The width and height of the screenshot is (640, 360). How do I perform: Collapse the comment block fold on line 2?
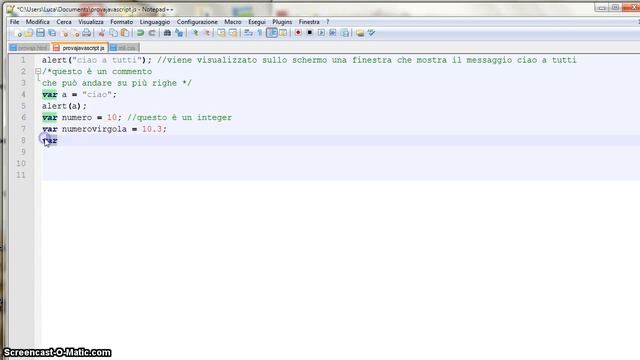pos(38,71)
